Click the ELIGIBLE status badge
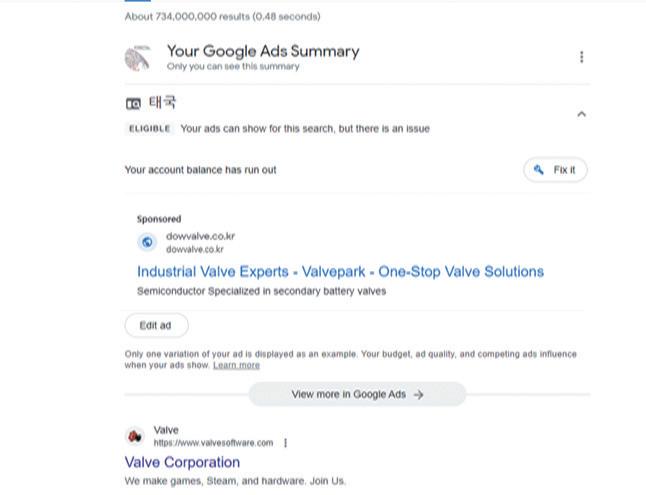This screenshot has height=495, width=646. (149, 129)
